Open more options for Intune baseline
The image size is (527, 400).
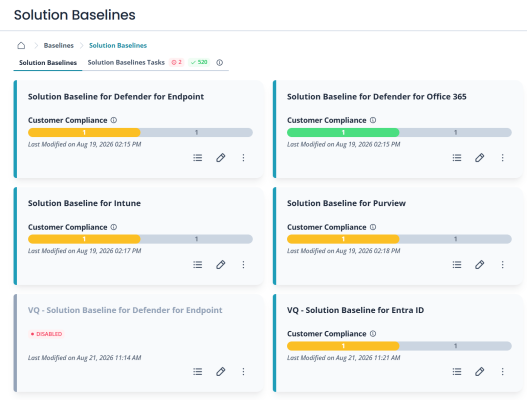(x=243, y=265)
